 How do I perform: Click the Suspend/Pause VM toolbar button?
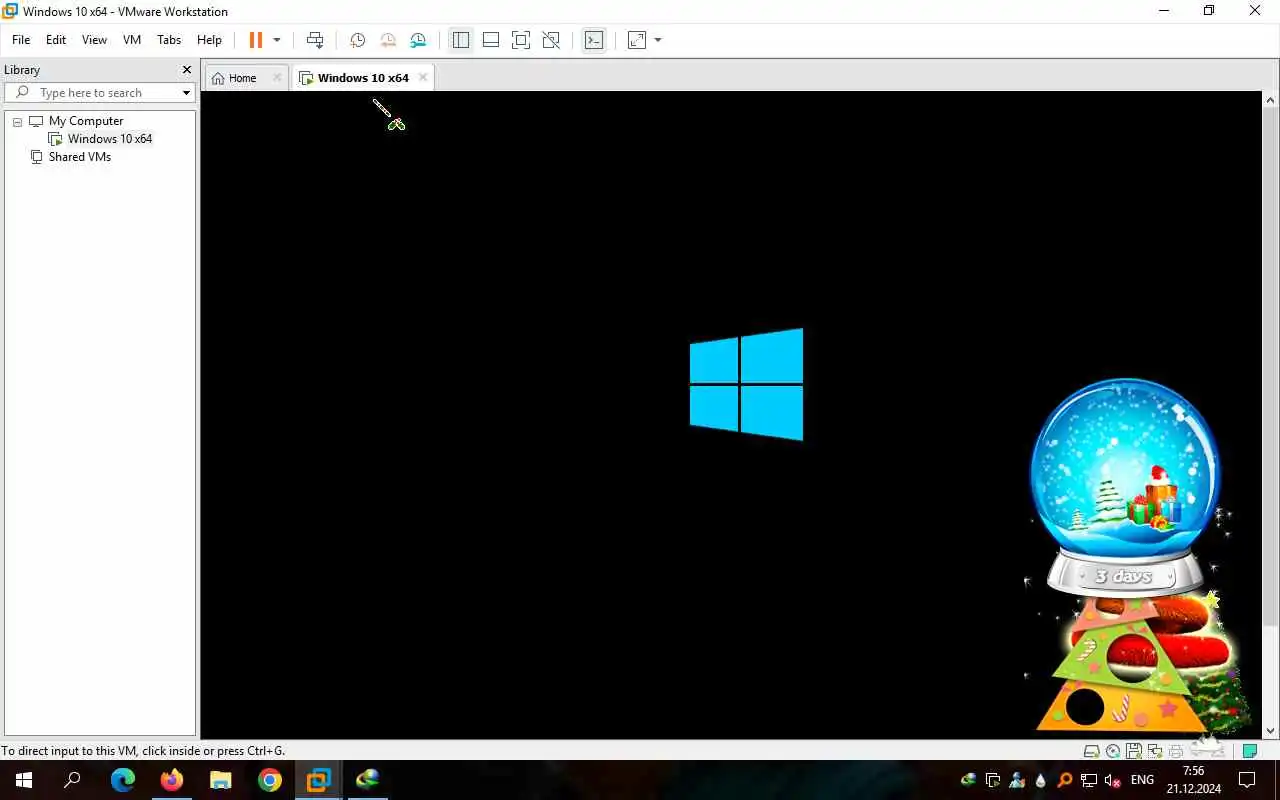click(x=256, y=40)
